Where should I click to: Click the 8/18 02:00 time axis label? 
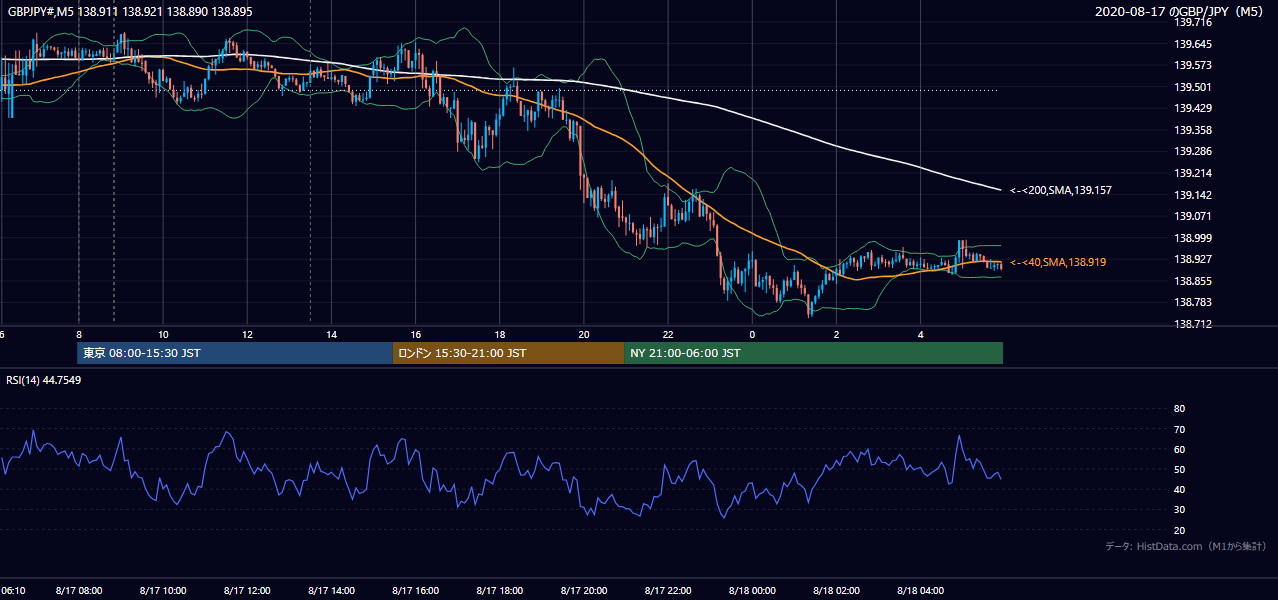pyautogui.click(x=836, y=591)
